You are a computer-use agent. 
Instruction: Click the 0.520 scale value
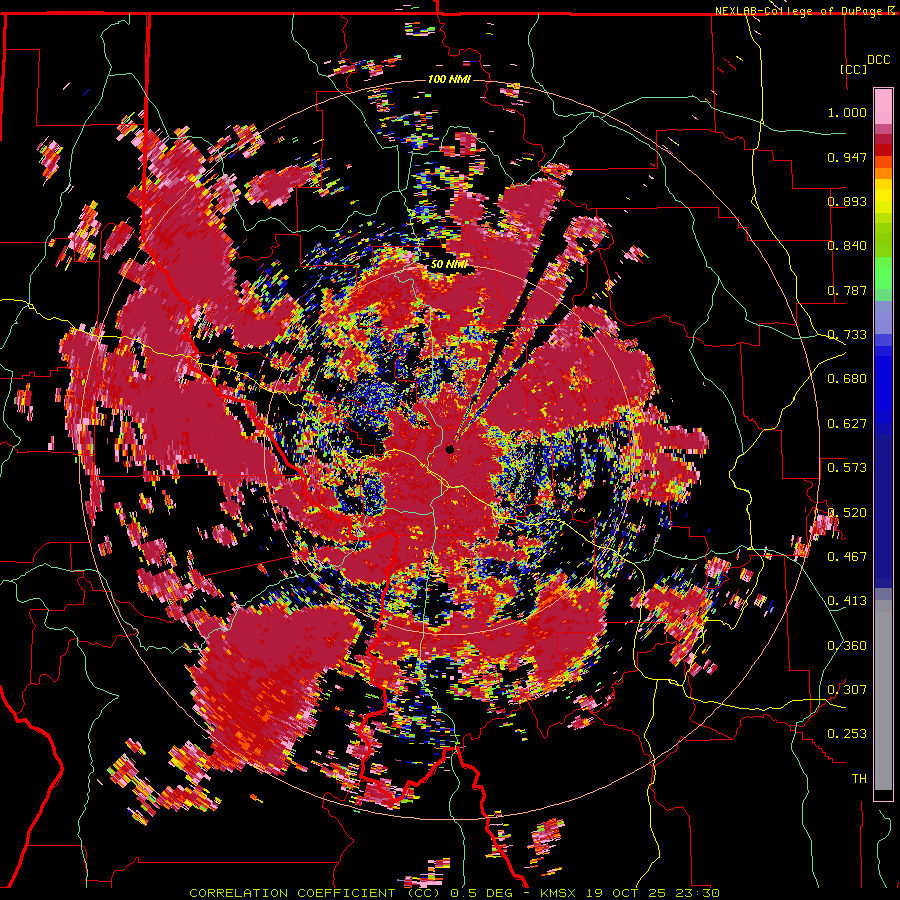(847, 512)
